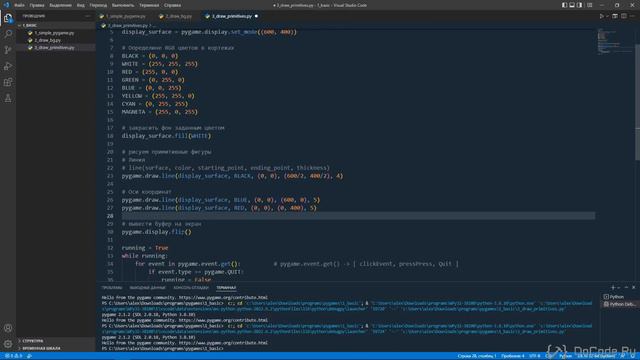This screenshot has height=360, width=640.
Task: Click Python language mode in status bar
Action: click(x=565, y=356)
